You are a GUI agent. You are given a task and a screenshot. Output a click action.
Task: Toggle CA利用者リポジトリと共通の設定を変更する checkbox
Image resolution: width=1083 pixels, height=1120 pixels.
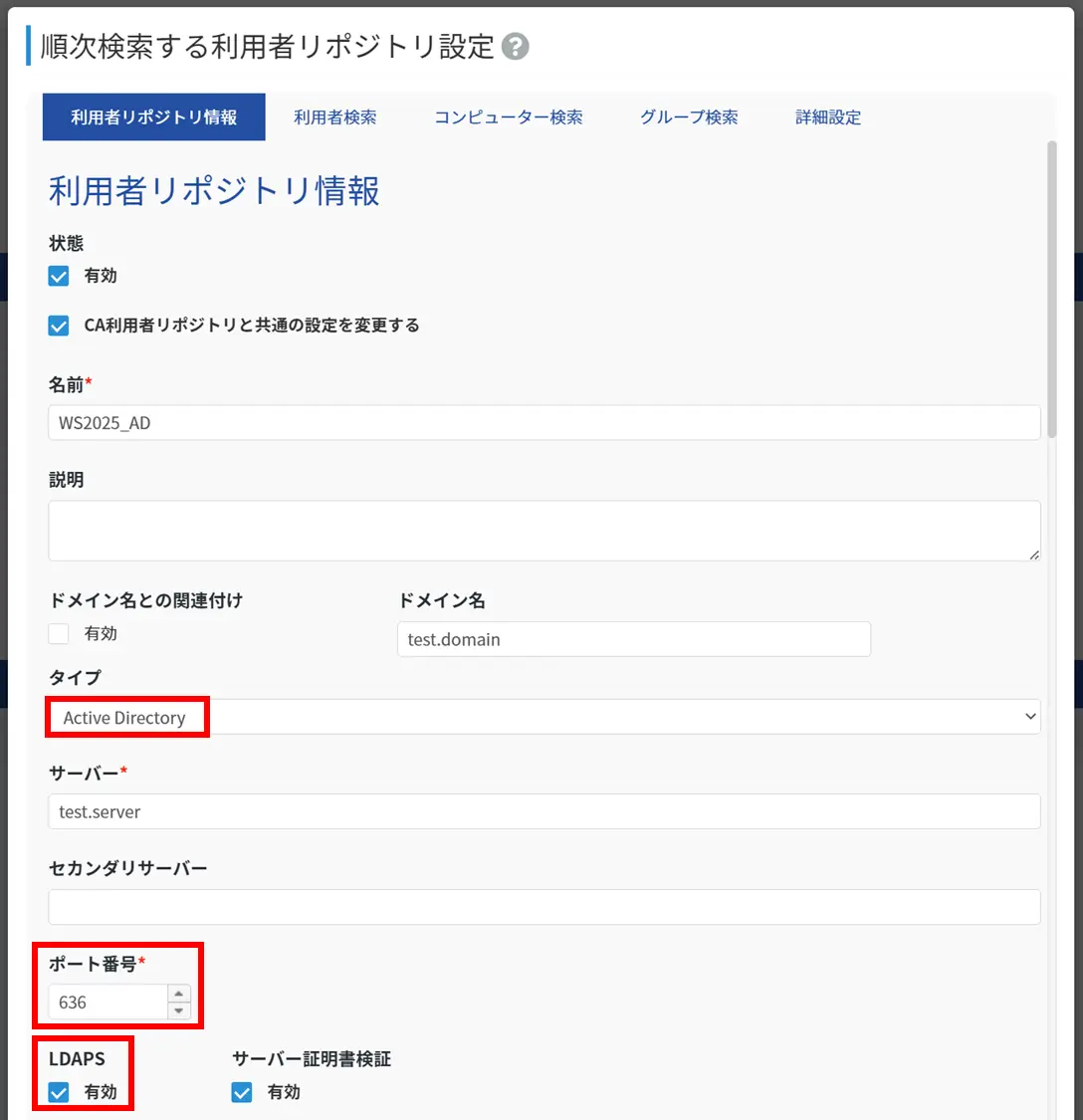click(x=59, y=326)
